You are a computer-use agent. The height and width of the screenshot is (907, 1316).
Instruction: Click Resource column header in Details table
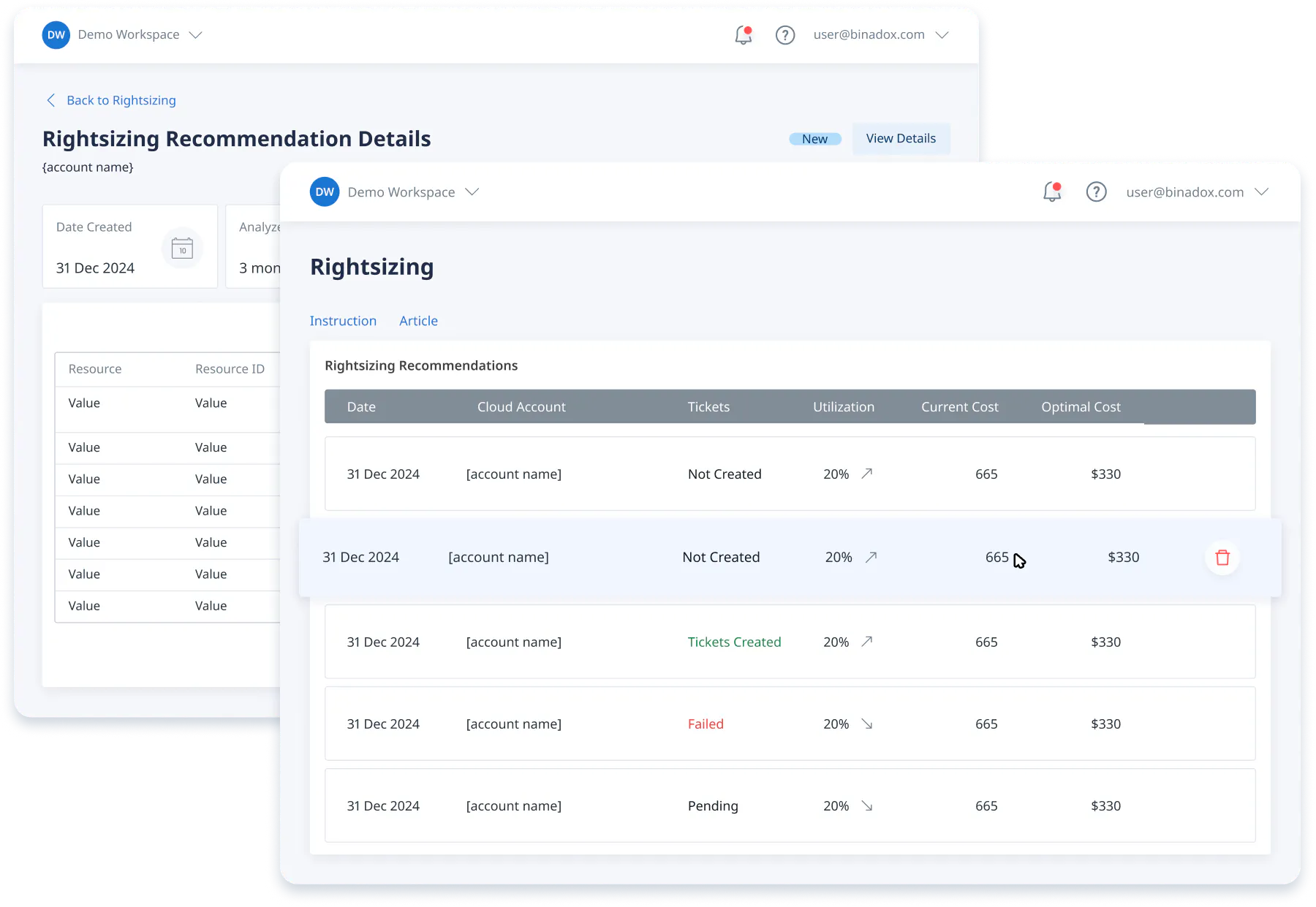click(x=95, y=369)
